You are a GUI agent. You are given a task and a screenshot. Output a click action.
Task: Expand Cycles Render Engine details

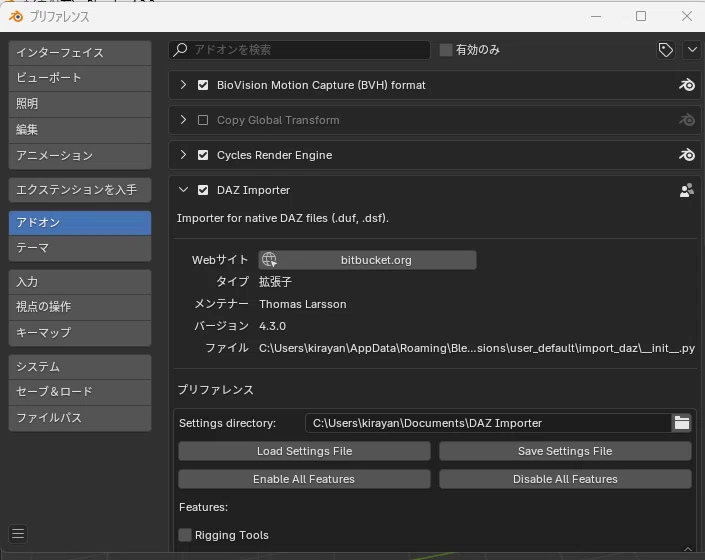183,155
